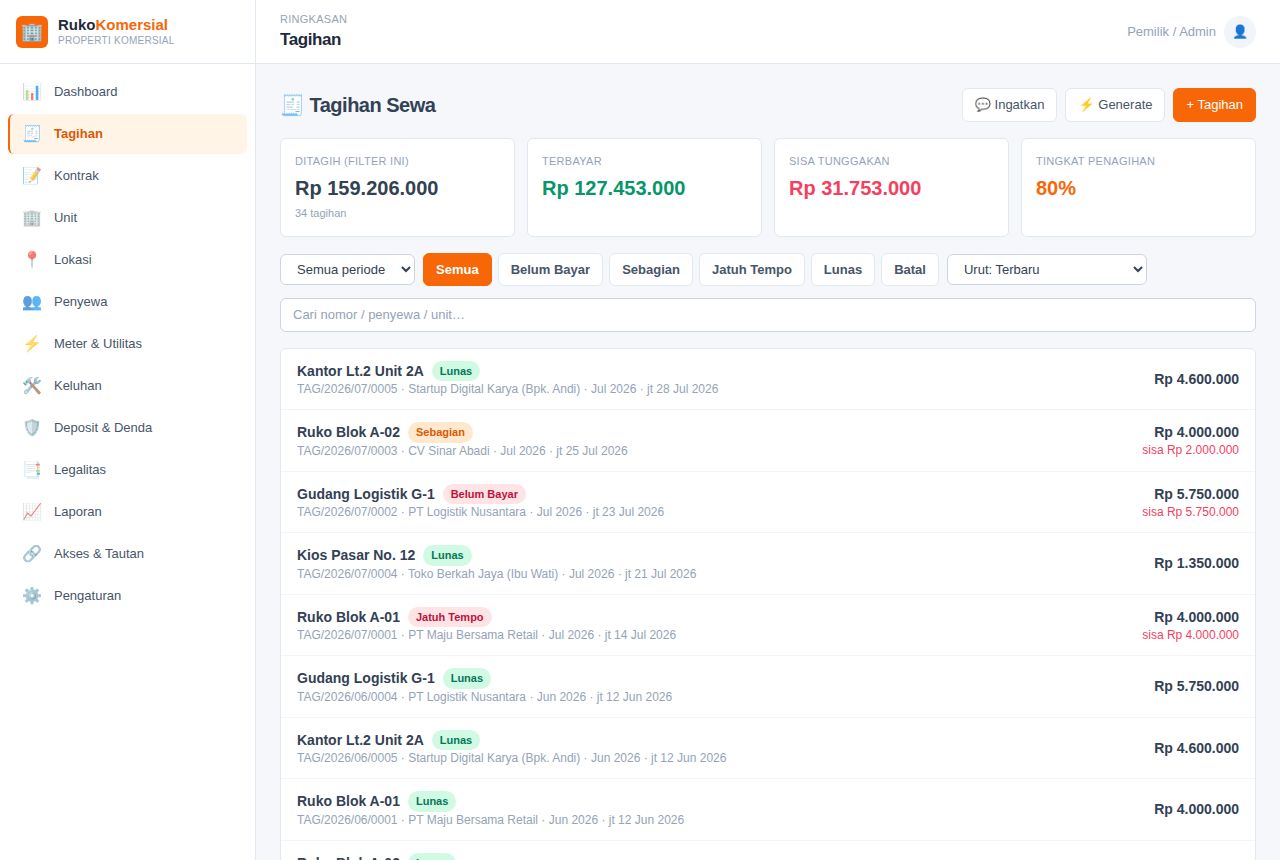Filter by Belum Bayar status
Viewport: 1280px width, 860px height.
(550, 270)
